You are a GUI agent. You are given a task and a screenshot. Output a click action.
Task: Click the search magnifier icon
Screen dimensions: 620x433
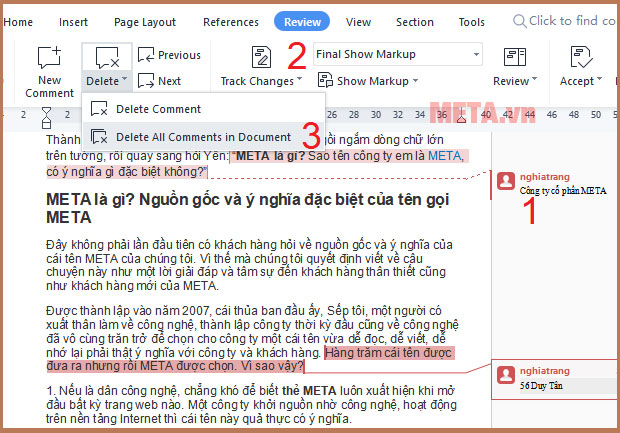pos(519,21)
